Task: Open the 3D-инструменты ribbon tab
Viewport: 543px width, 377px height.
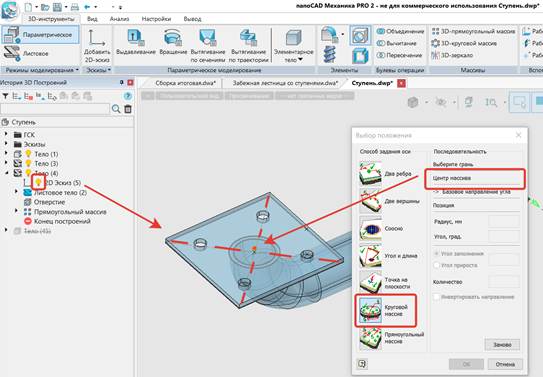Action: point(51,19)
